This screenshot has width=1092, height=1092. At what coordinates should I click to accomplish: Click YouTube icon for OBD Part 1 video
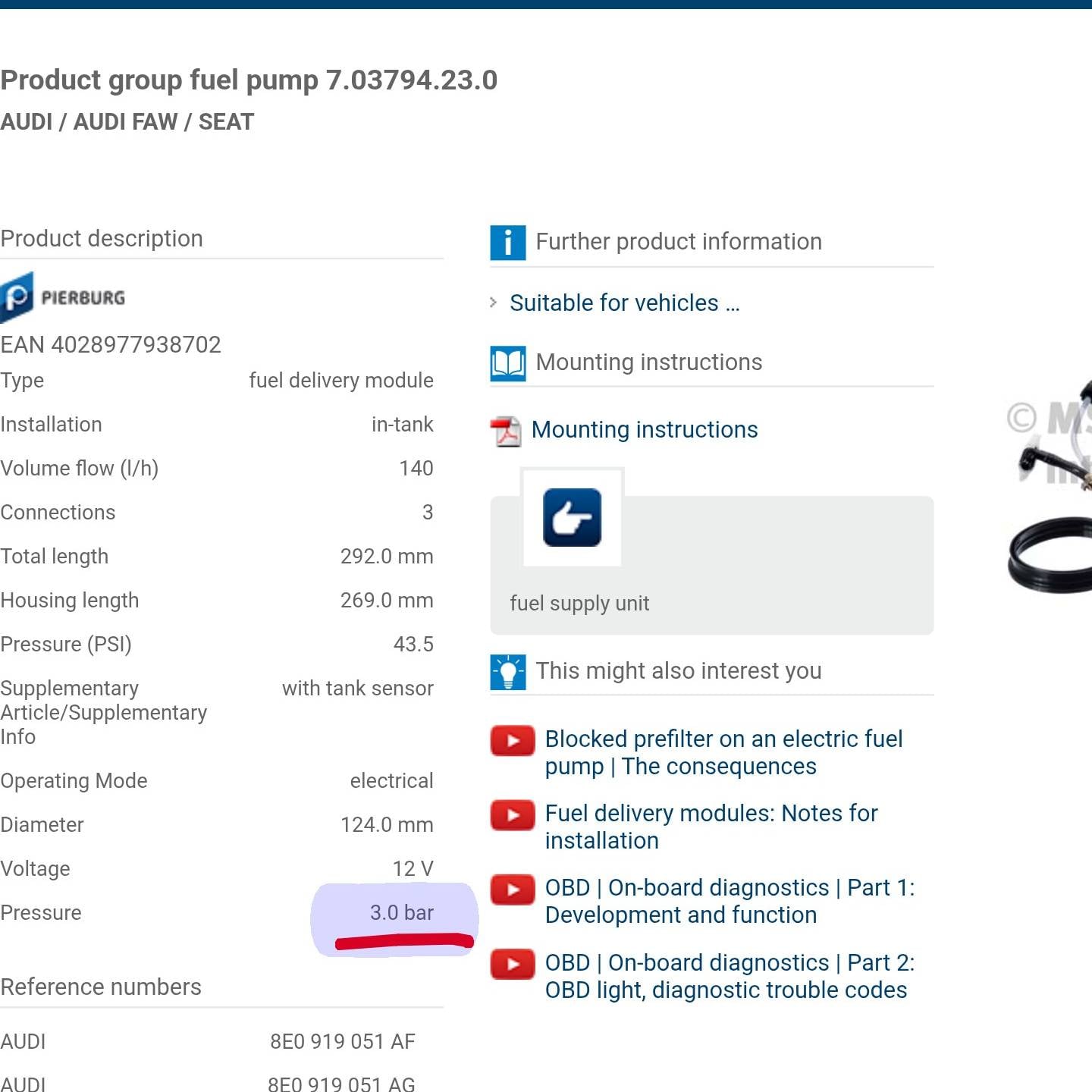(x=513, y=889)
